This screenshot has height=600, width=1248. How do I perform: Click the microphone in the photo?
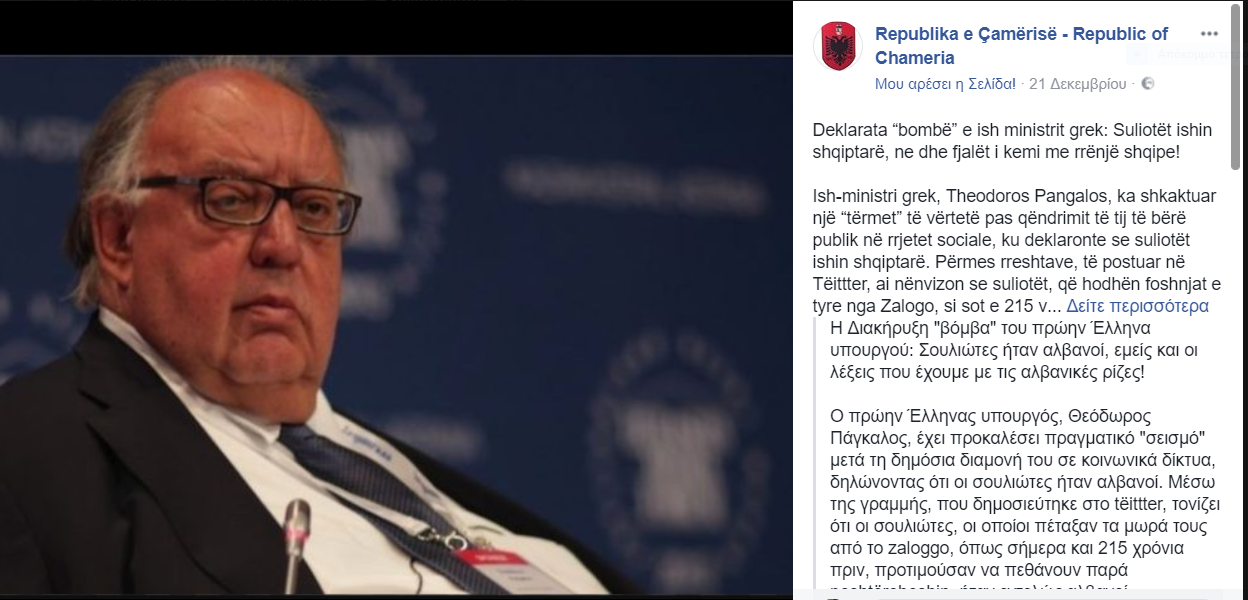pyautogui.click(x=297, y=546)
